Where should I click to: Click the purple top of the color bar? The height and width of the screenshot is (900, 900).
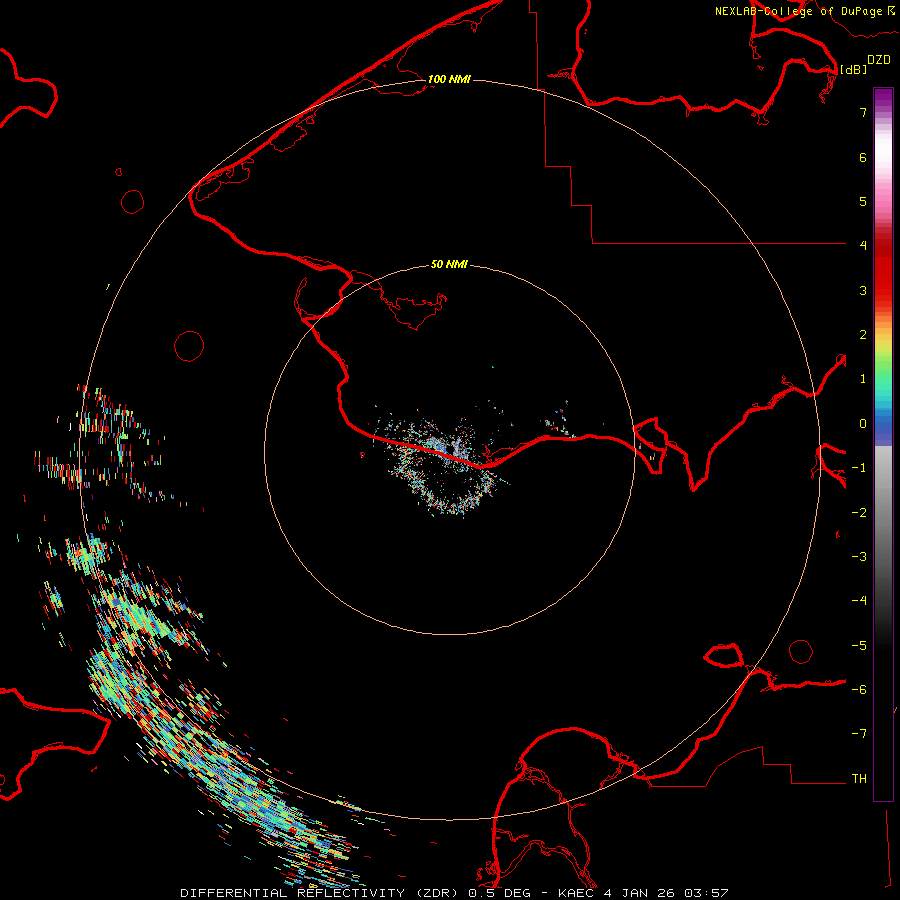click(883, 98)
